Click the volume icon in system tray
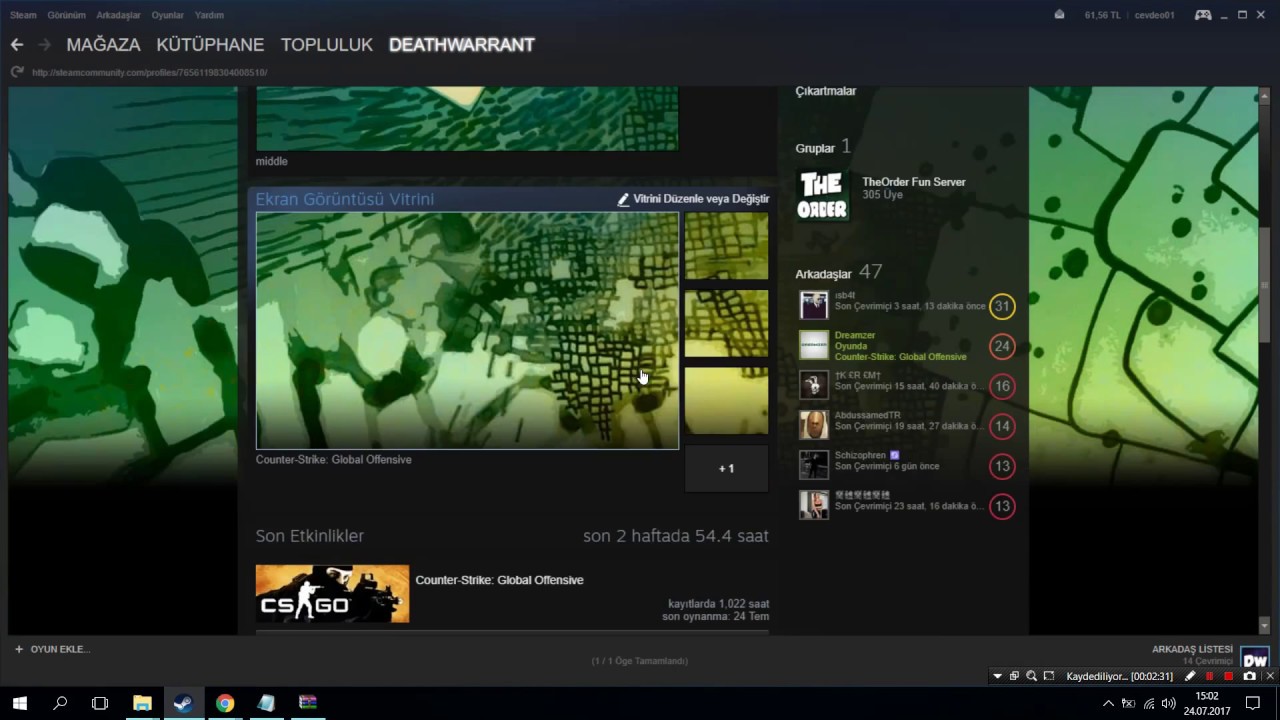Screen dimensions: 1280x720 1168,703
